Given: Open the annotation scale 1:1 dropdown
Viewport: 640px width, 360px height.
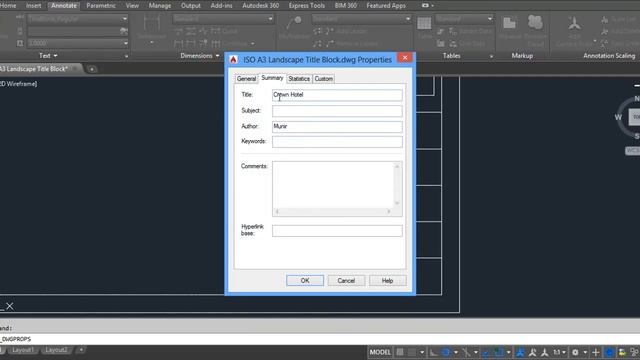Looking at the screenshot, I should pos(560,352).
